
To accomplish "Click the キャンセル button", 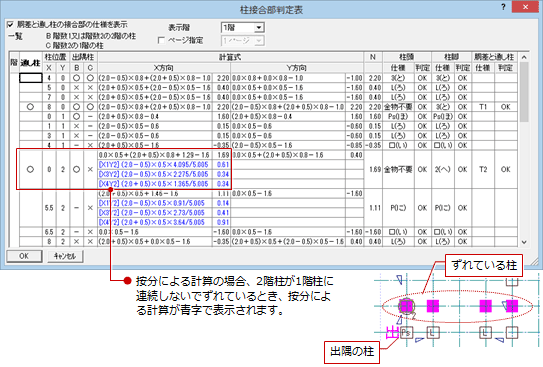I will (65, 256).
